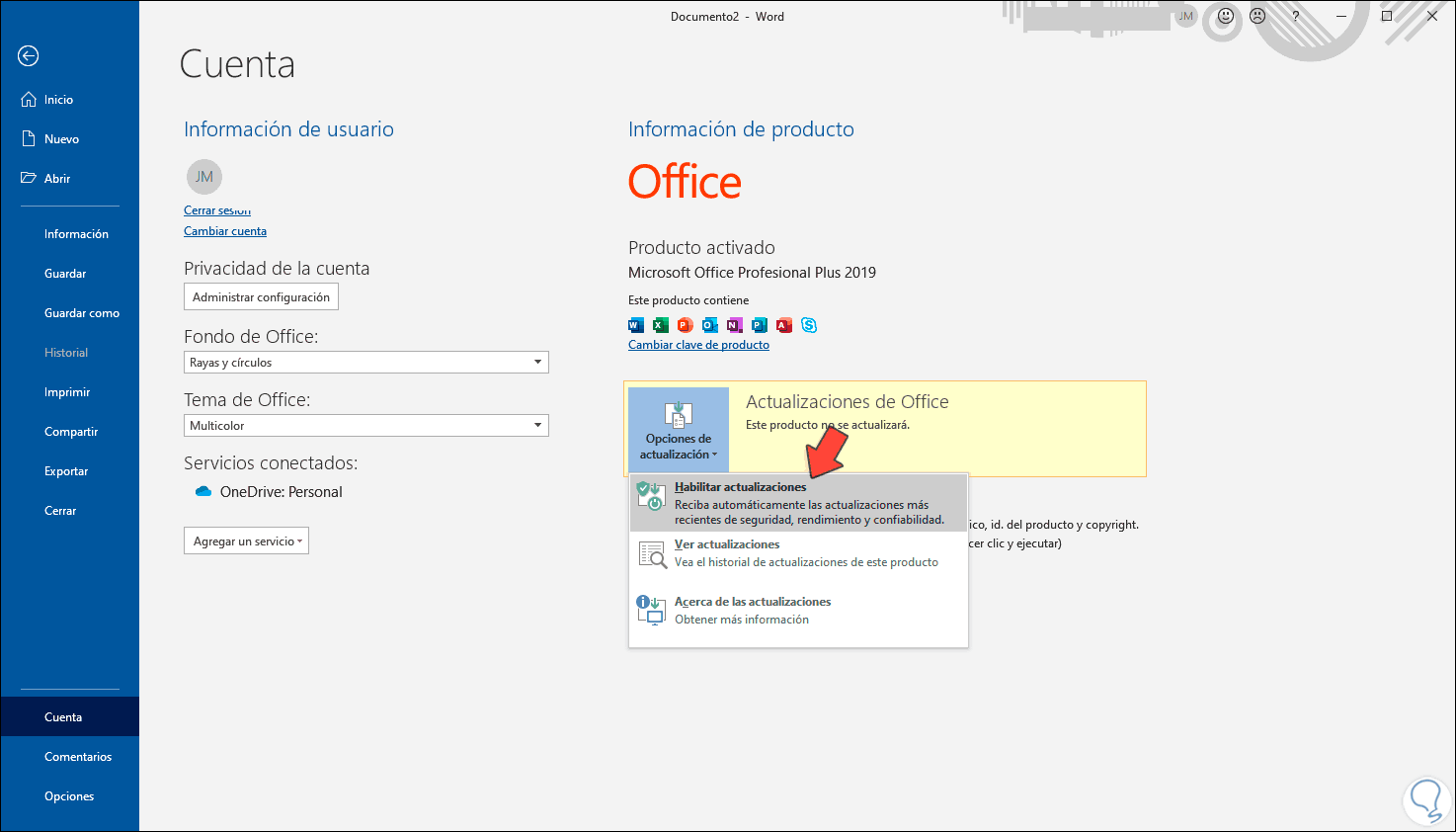Viewport: 1456px width, 832px height.
Task: Click the Abrir folder icon in sidebar
Action: tap(29, 178)
